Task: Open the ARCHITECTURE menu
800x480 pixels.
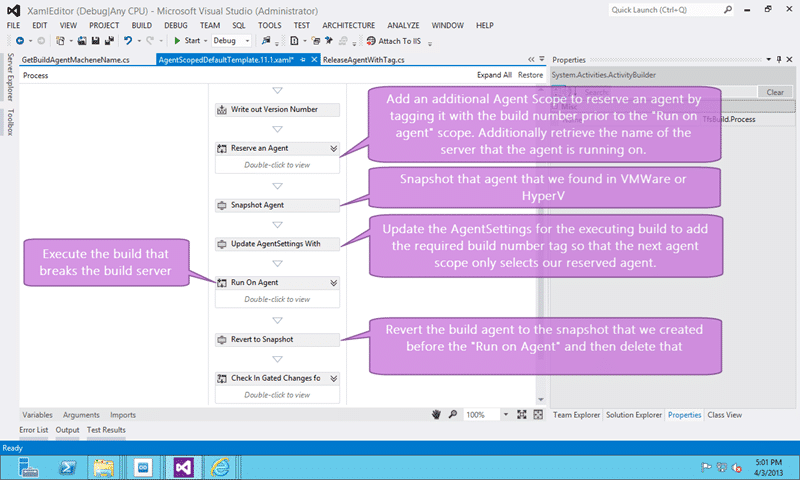Action: pyautogui.click(x=348, y=25)
